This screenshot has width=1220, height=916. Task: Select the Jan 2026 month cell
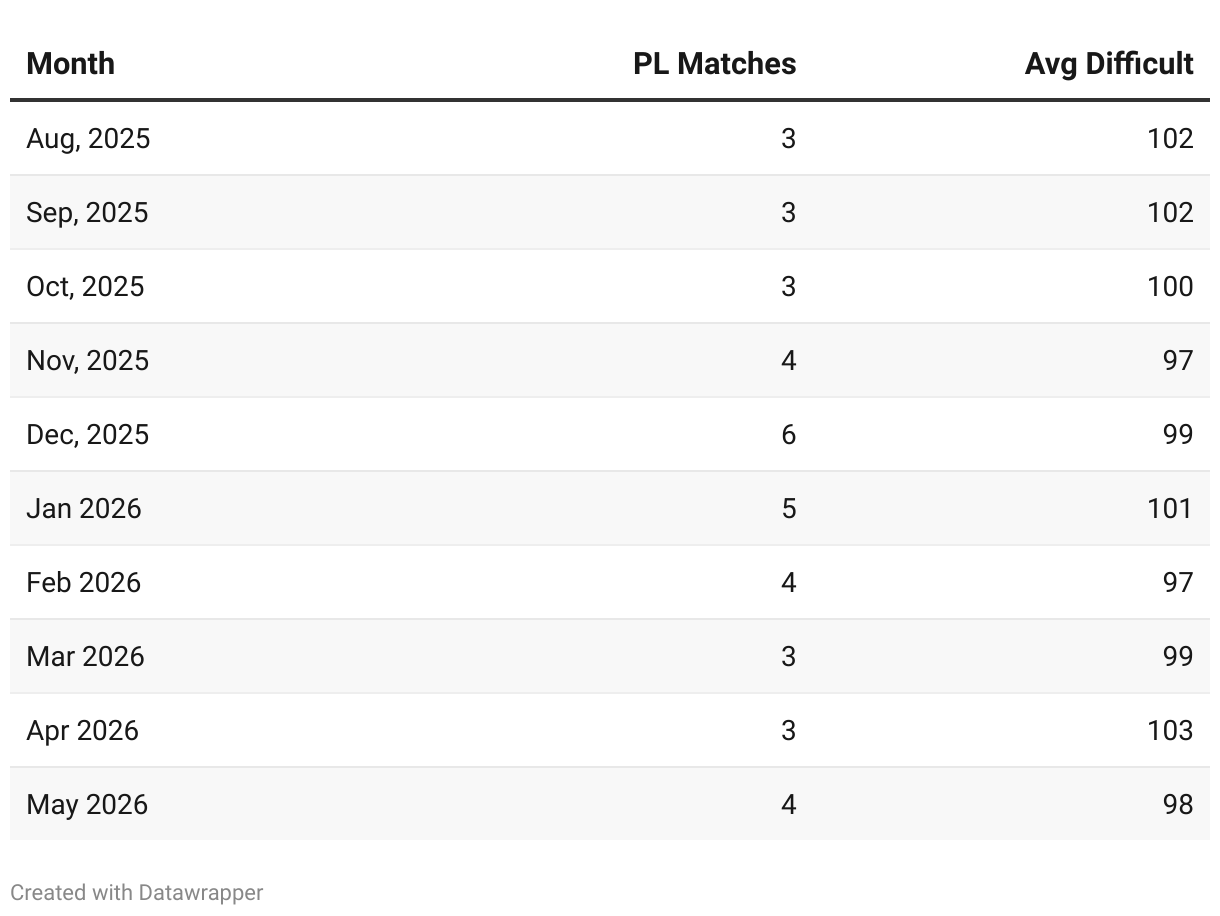click(84, 508)
